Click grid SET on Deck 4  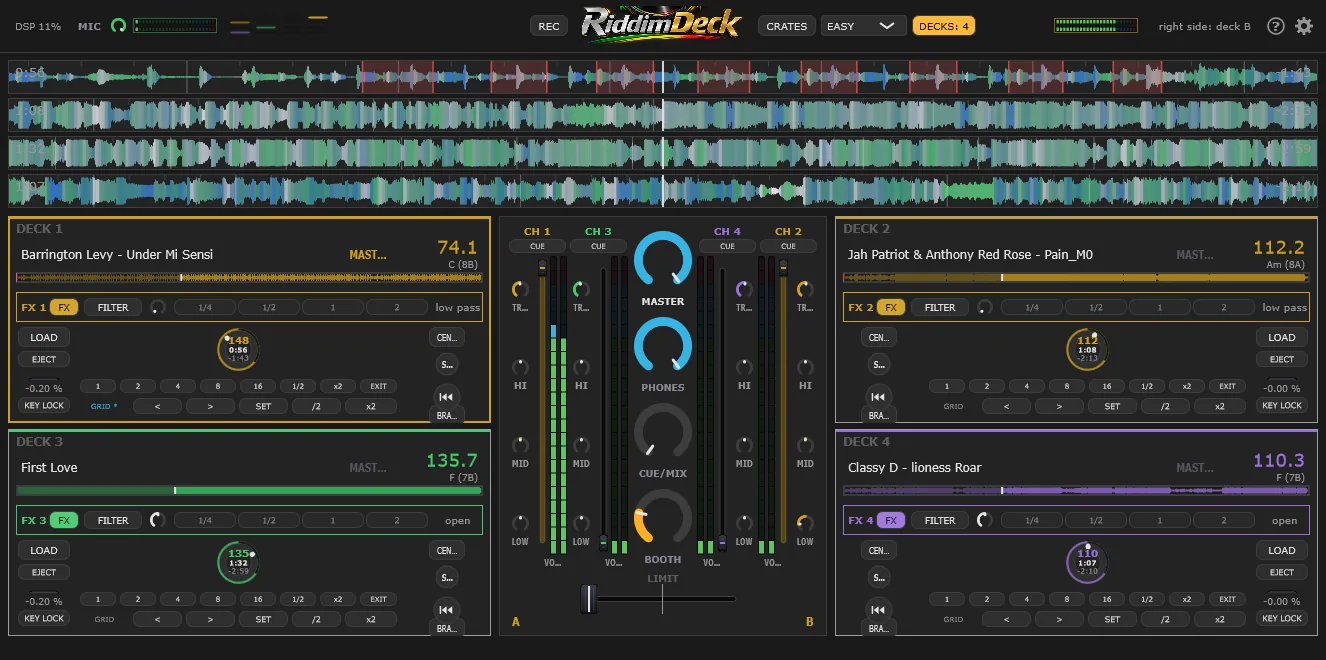tap(1112, 619)
